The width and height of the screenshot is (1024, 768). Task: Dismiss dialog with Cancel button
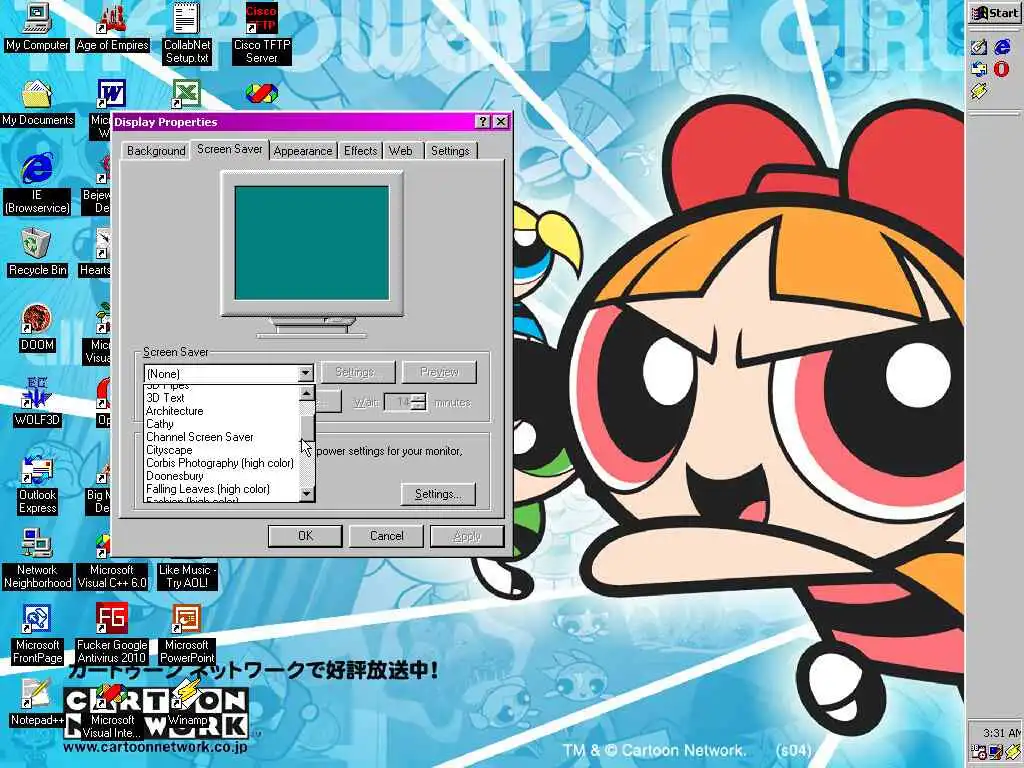pyautogui.click(x=387, y=536)
